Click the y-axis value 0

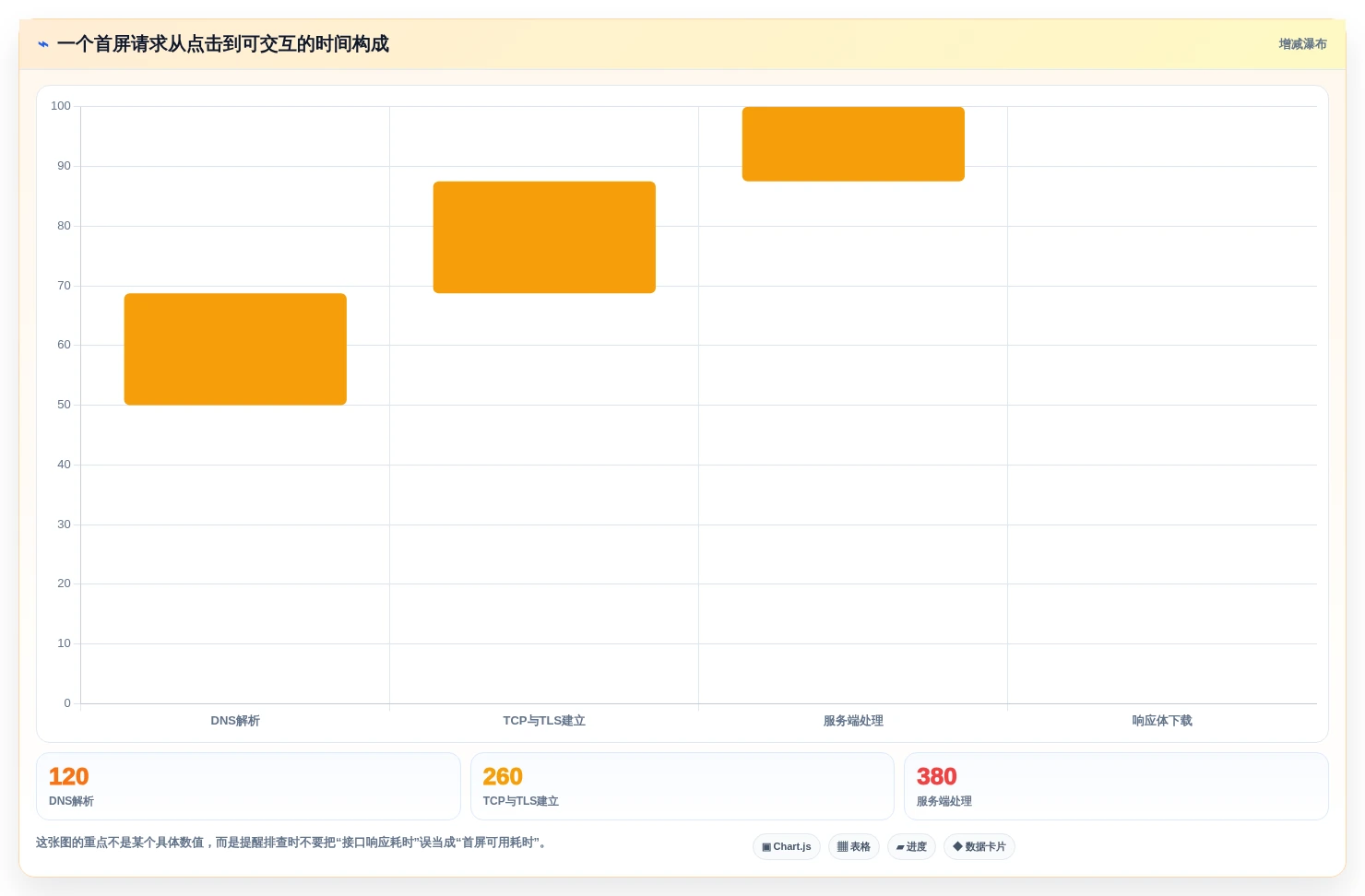pyautogui.click(x=67, y=703)
